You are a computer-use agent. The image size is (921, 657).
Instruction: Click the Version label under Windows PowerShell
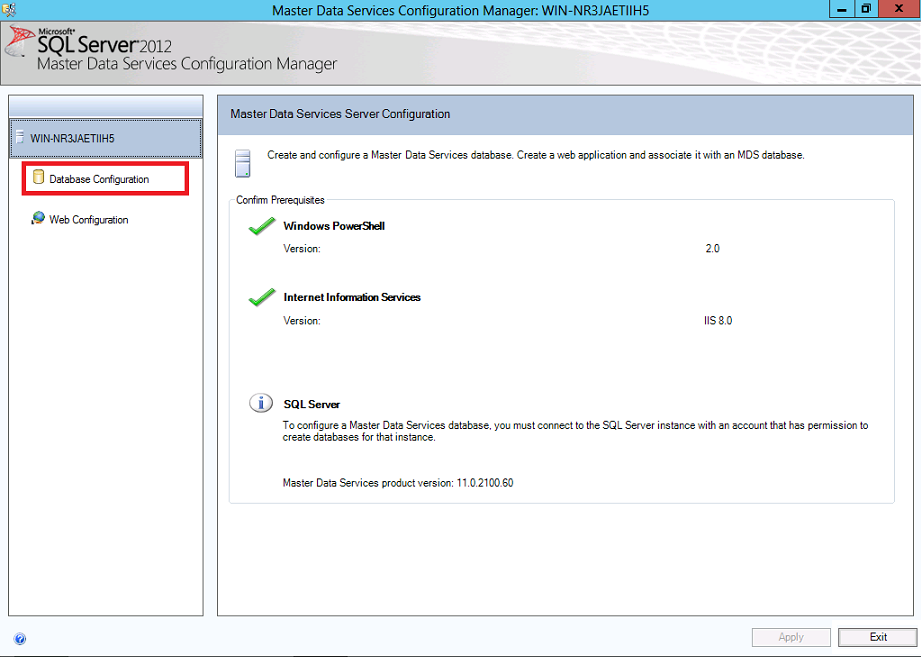click(302, 248)
